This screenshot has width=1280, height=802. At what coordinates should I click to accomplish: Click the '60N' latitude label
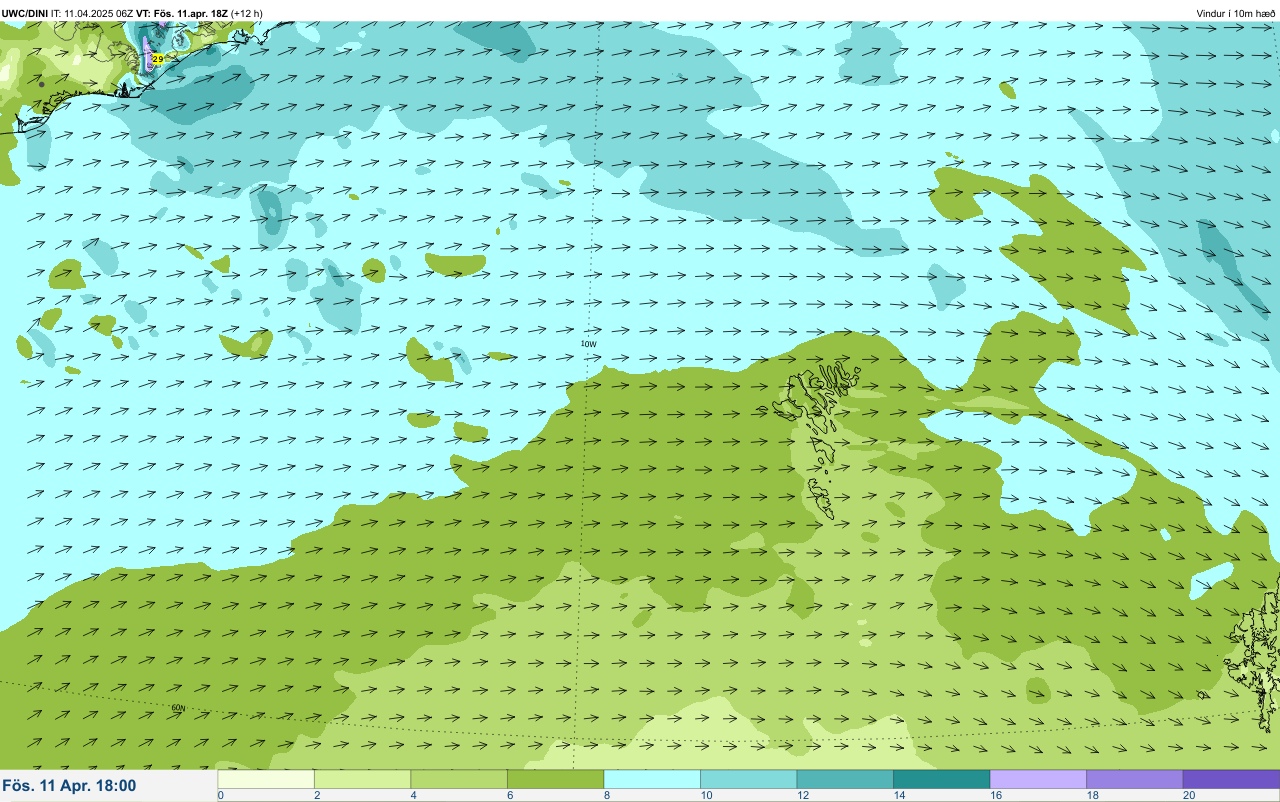tap(178, 708)
